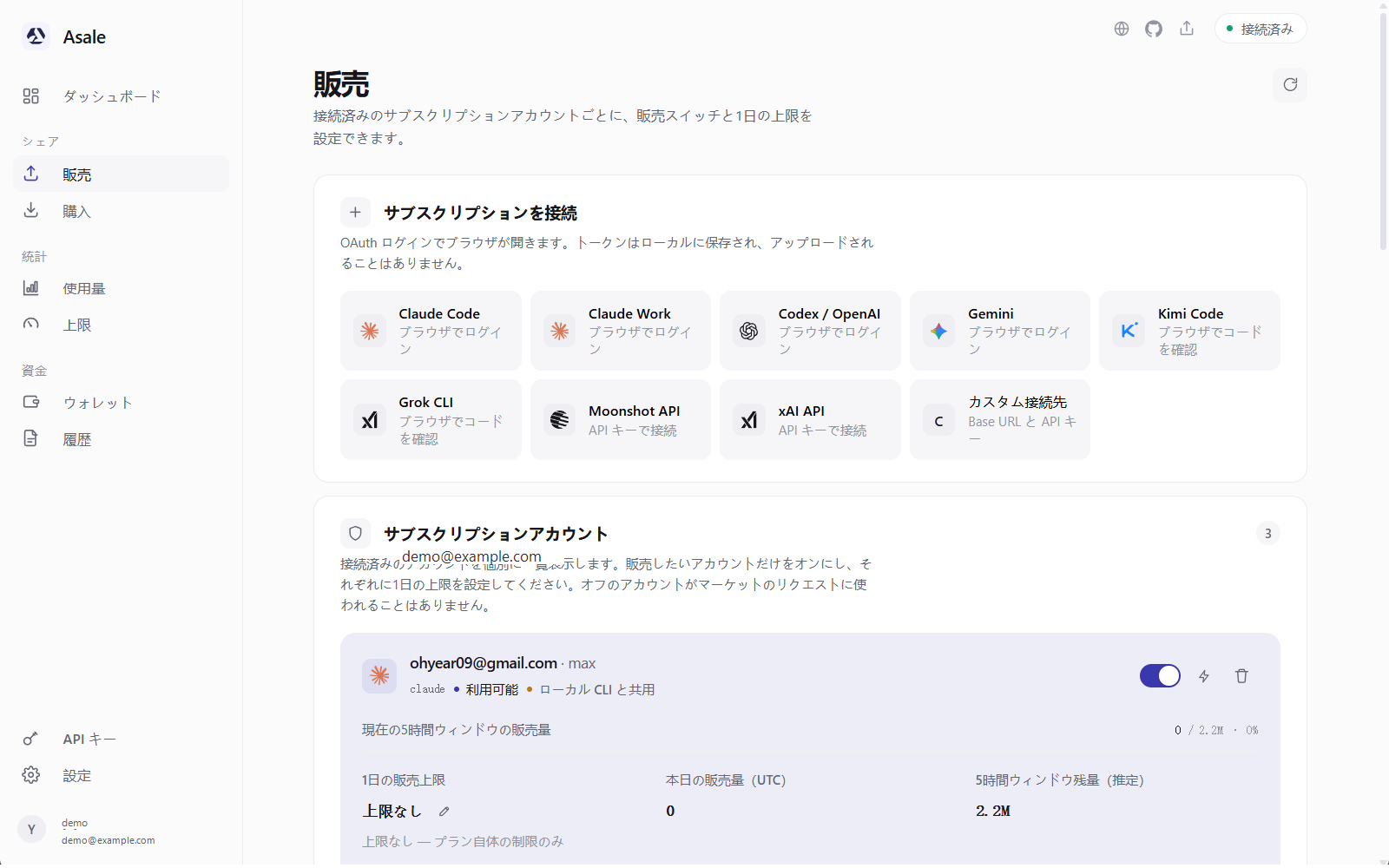
Task: Open the GitHub icon link
Action: [x=1154, y=29]
